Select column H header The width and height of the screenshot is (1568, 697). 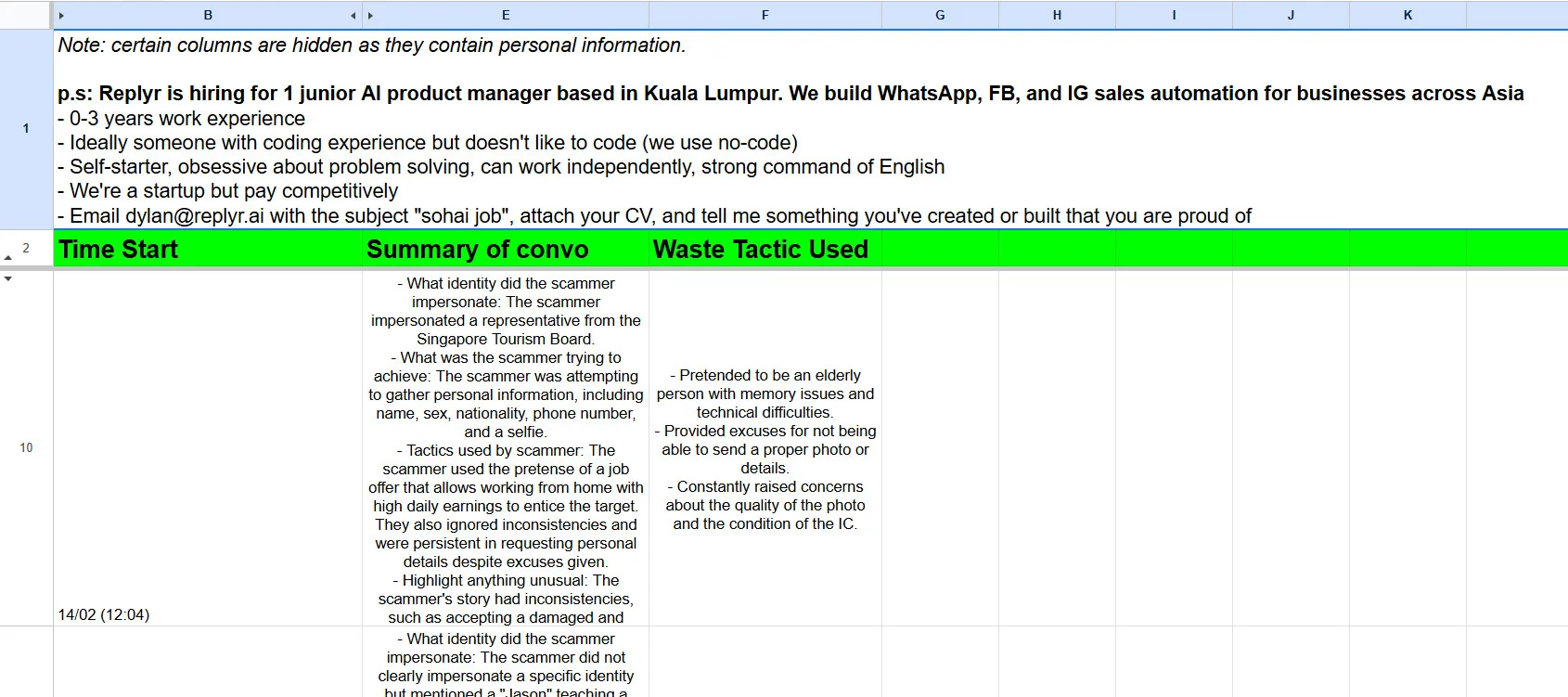click(x=1057, y=16)
